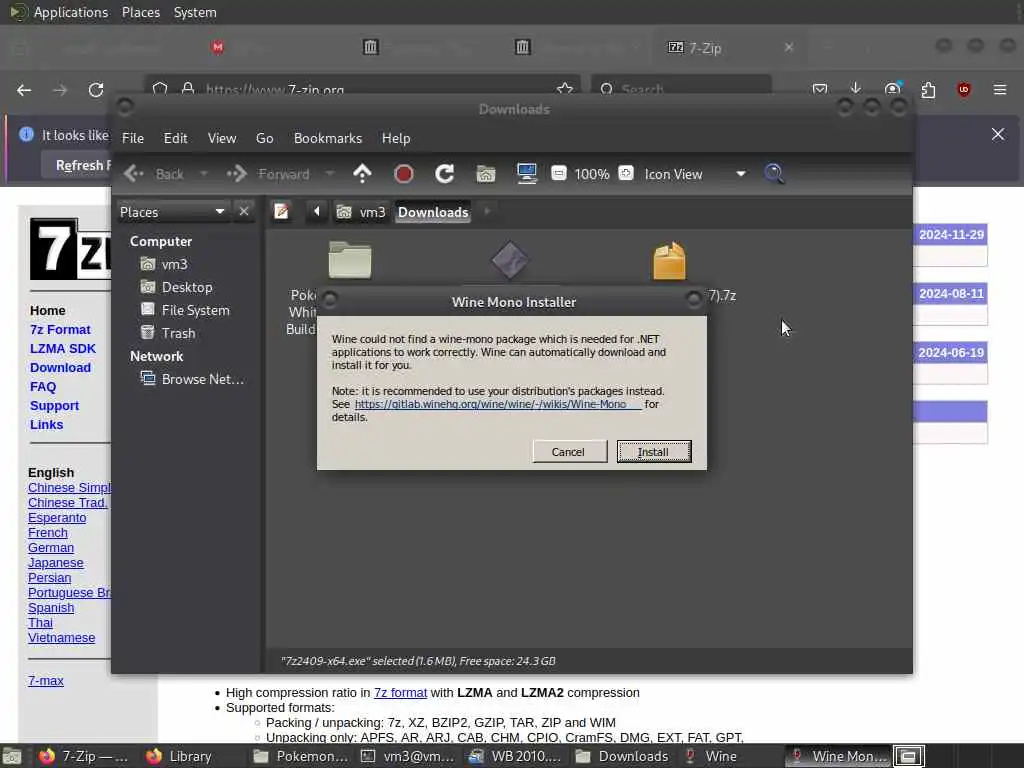Open the Wine-Mono wiki link in dialog
The height and width of the screenshot is (768, 1024).
pos(498,404)
